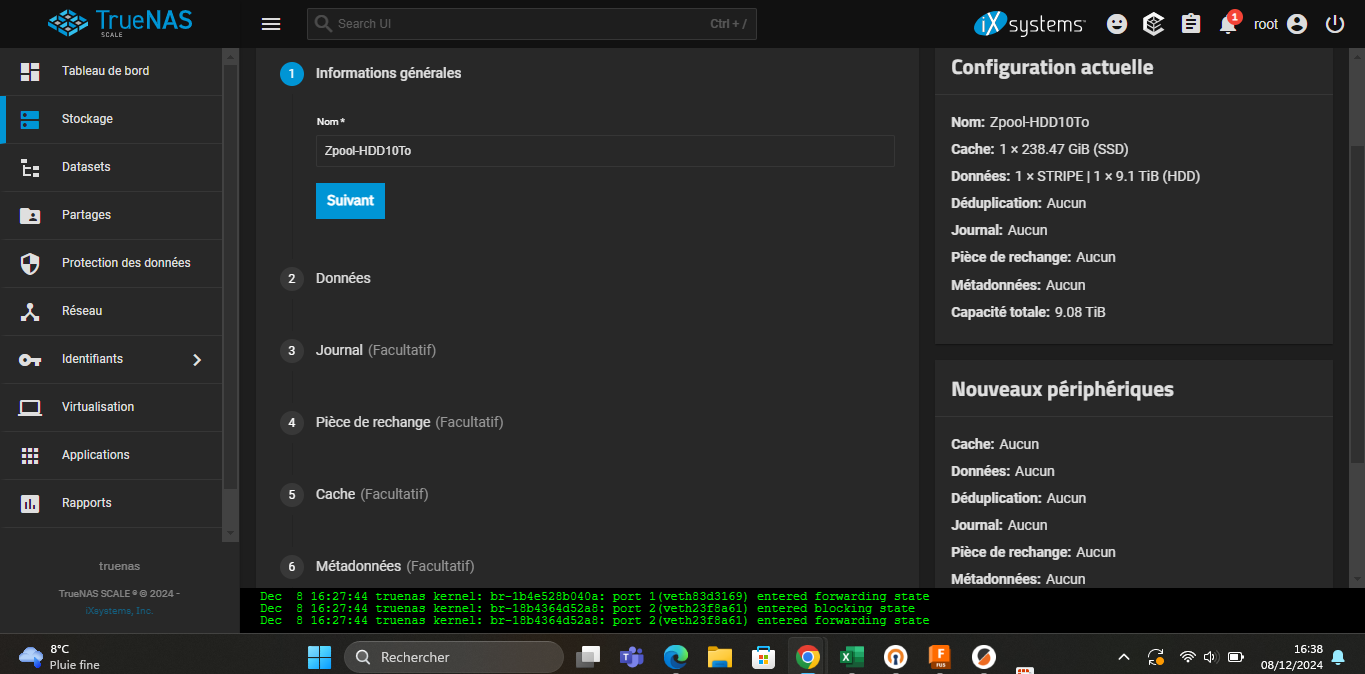
Task: Open Protection des données section
Action: (x=111, y=263)
